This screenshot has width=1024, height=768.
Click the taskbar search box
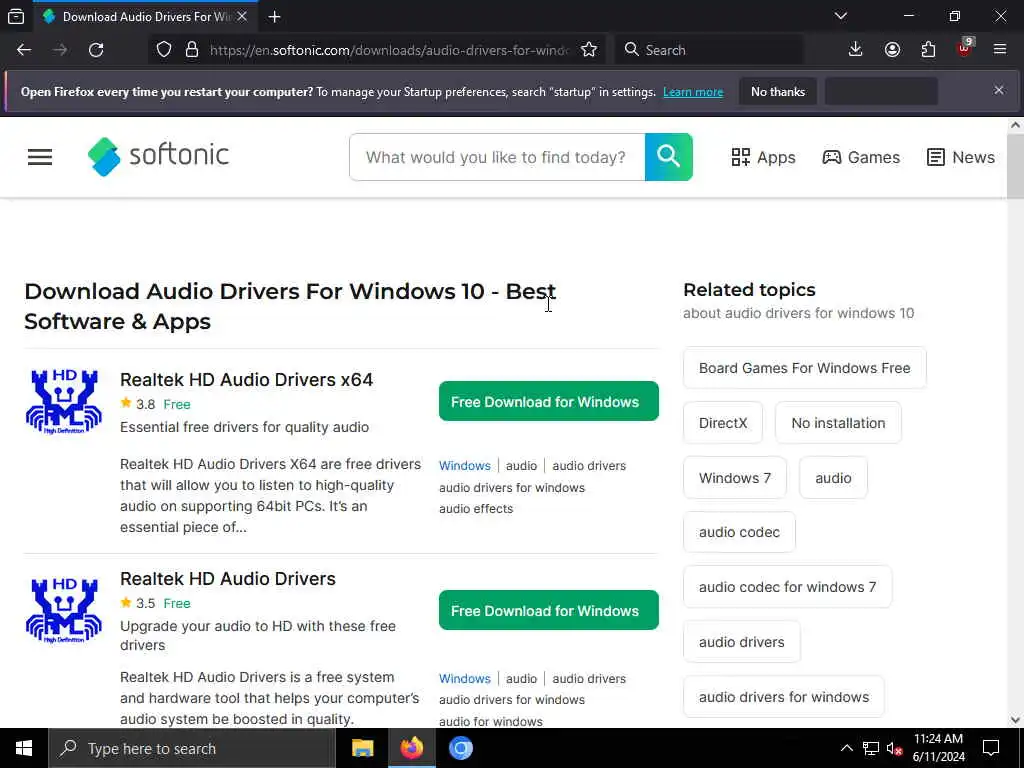[191, 748]
